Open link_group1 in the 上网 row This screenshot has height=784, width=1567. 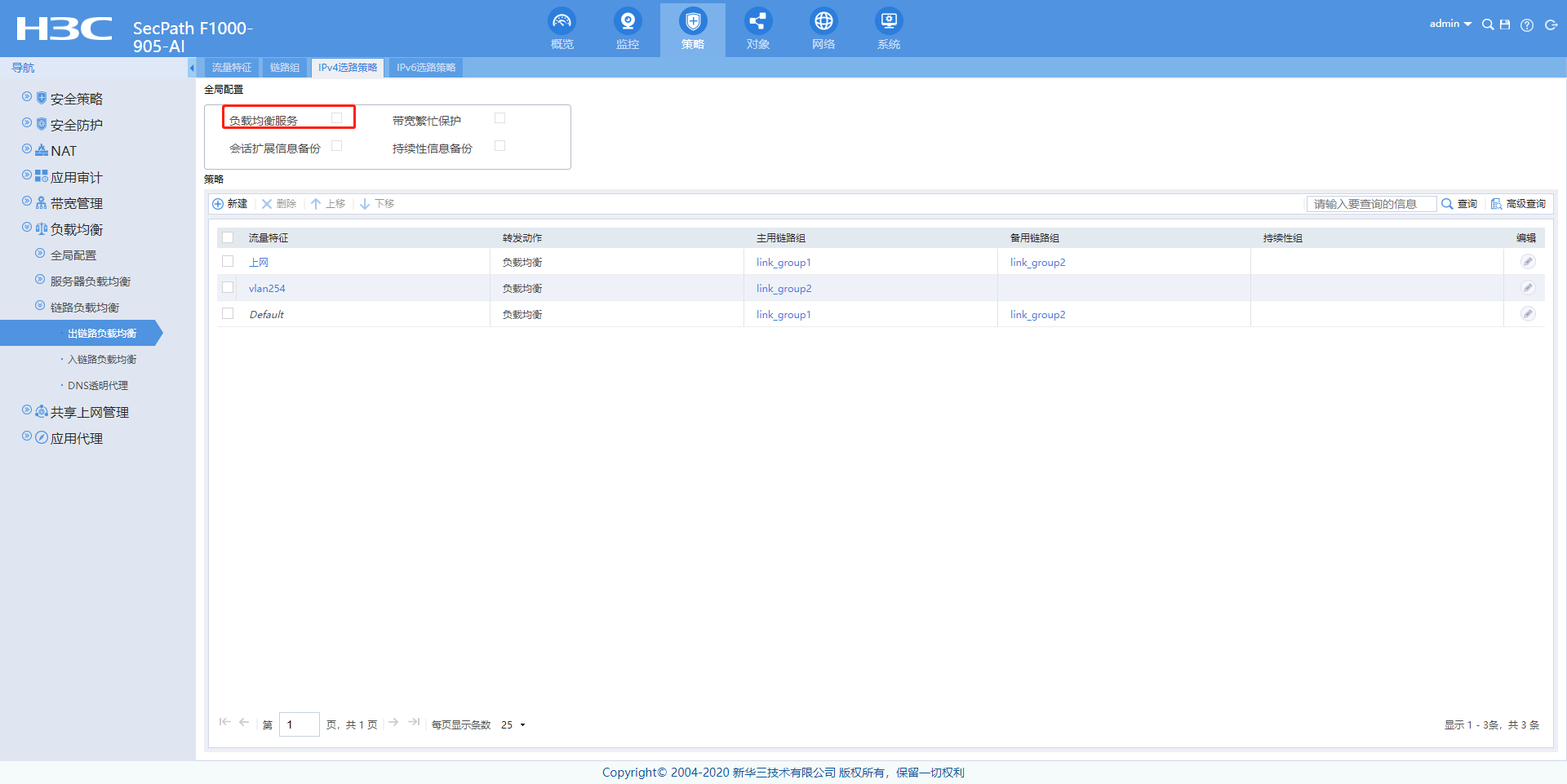783,263
